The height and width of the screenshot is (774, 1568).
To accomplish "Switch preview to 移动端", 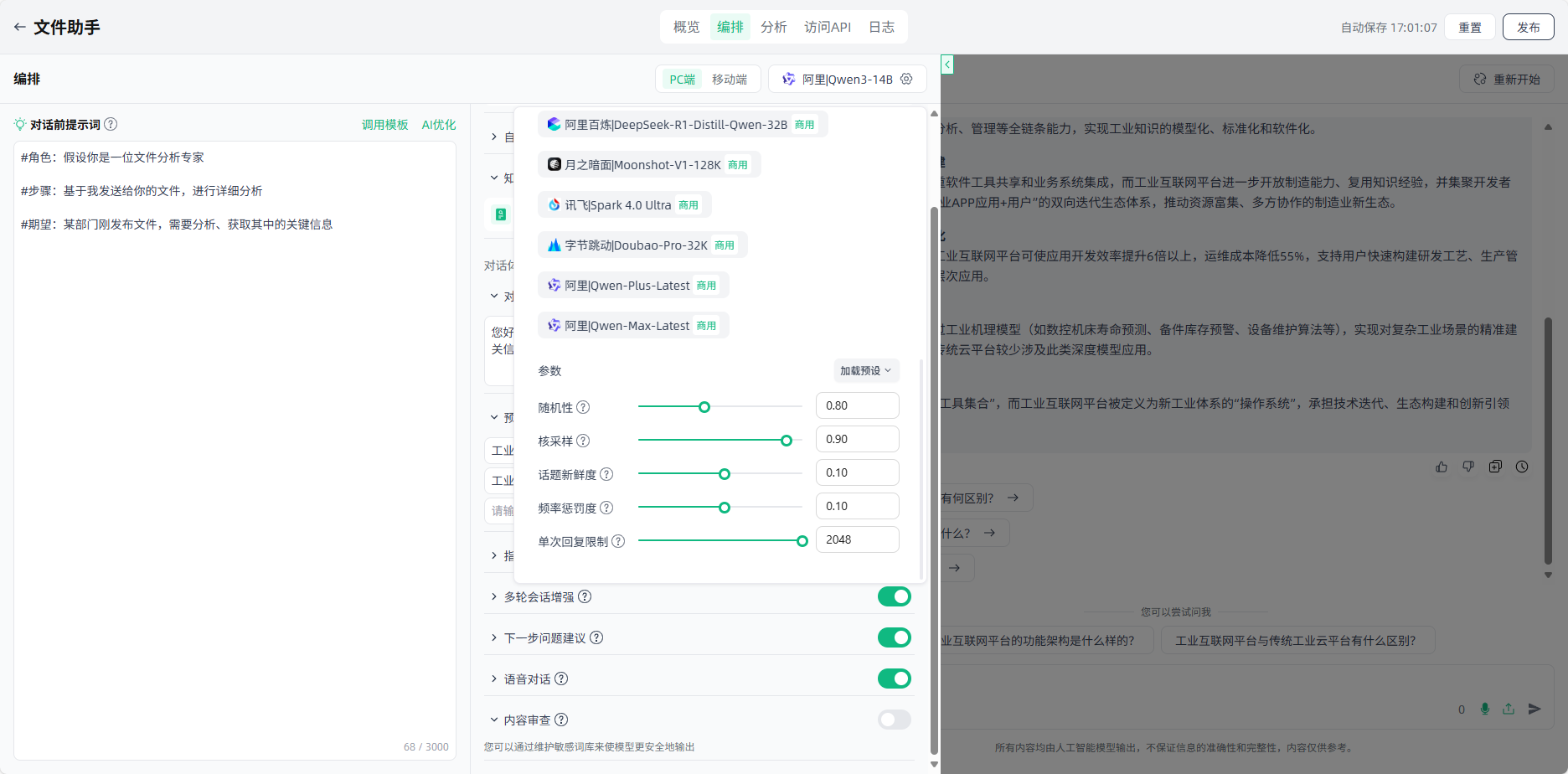I will click(x=730, y=79).
